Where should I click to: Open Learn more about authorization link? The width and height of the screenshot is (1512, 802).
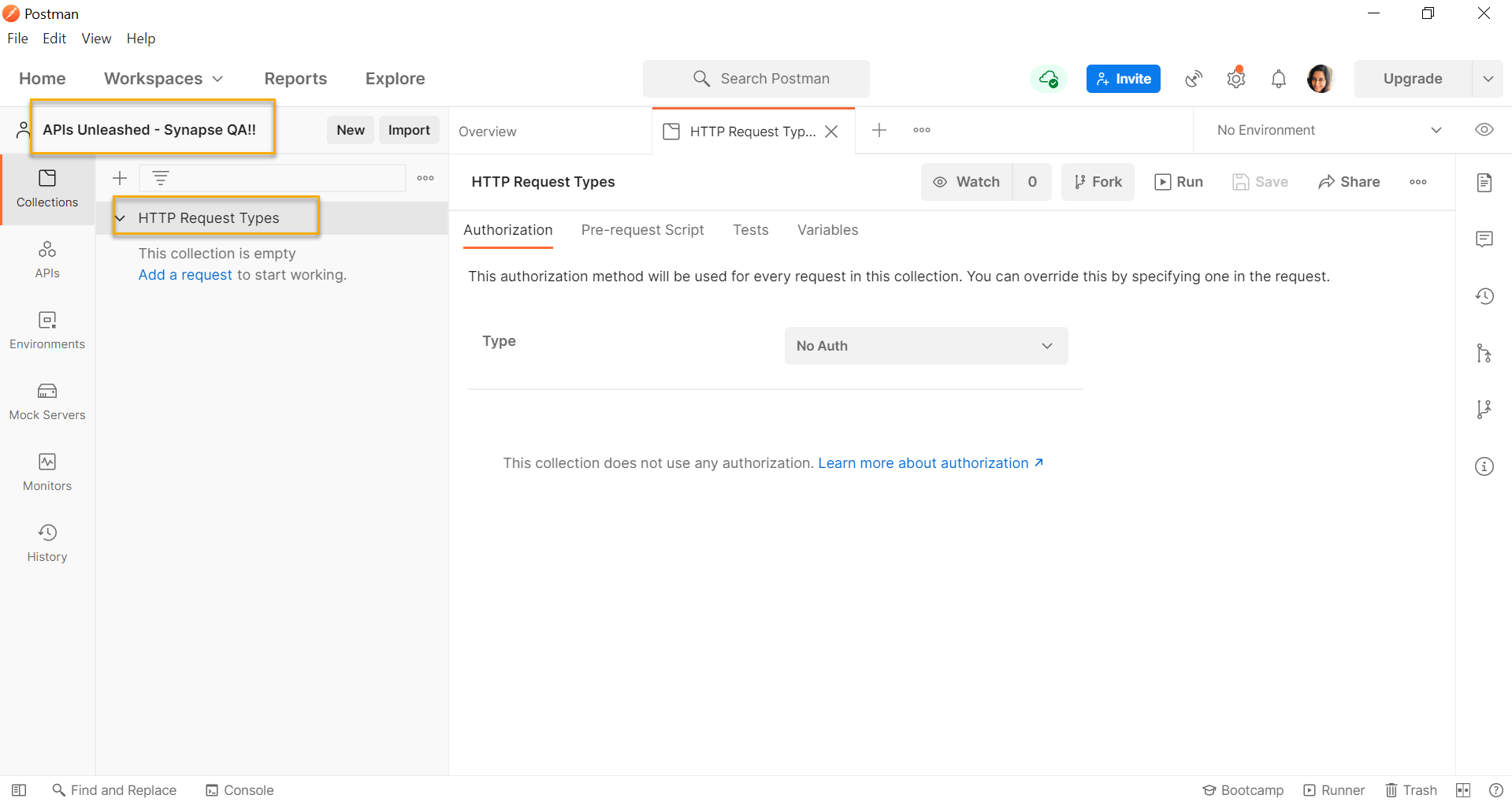tap(931, 463)
